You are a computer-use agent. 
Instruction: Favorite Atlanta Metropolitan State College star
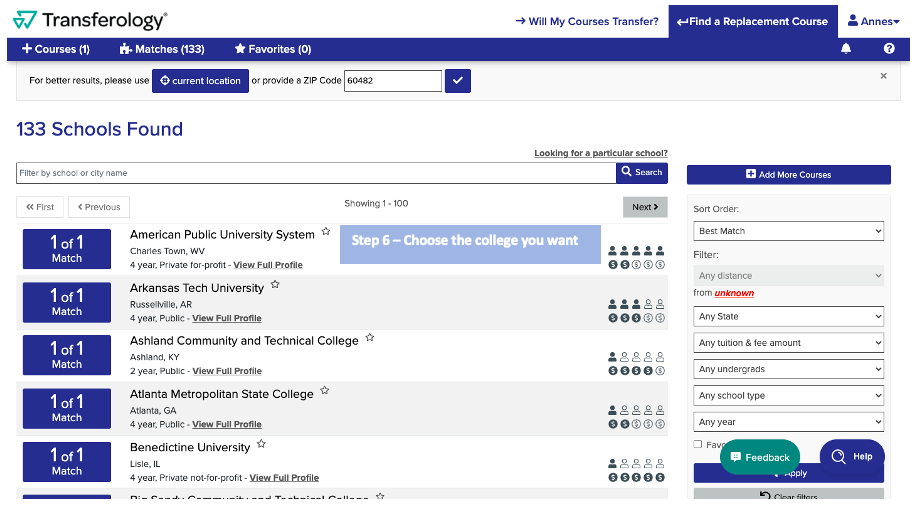[x=325, y=391]
